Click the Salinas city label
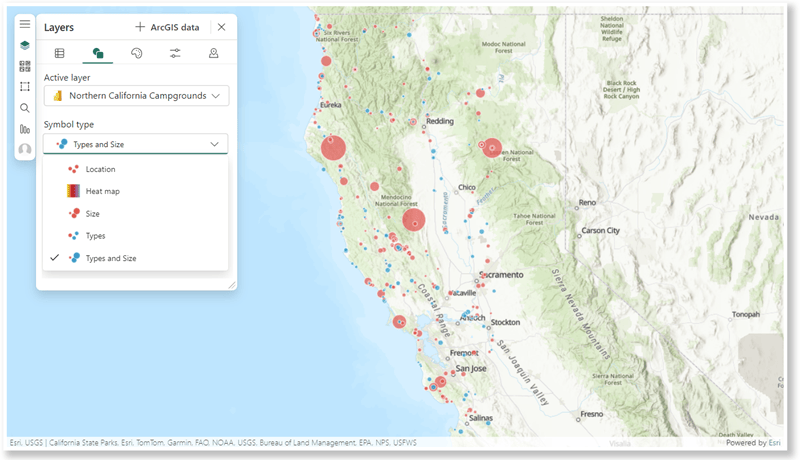The width and height of the screenshot is (800, 460). click(481, 418)
